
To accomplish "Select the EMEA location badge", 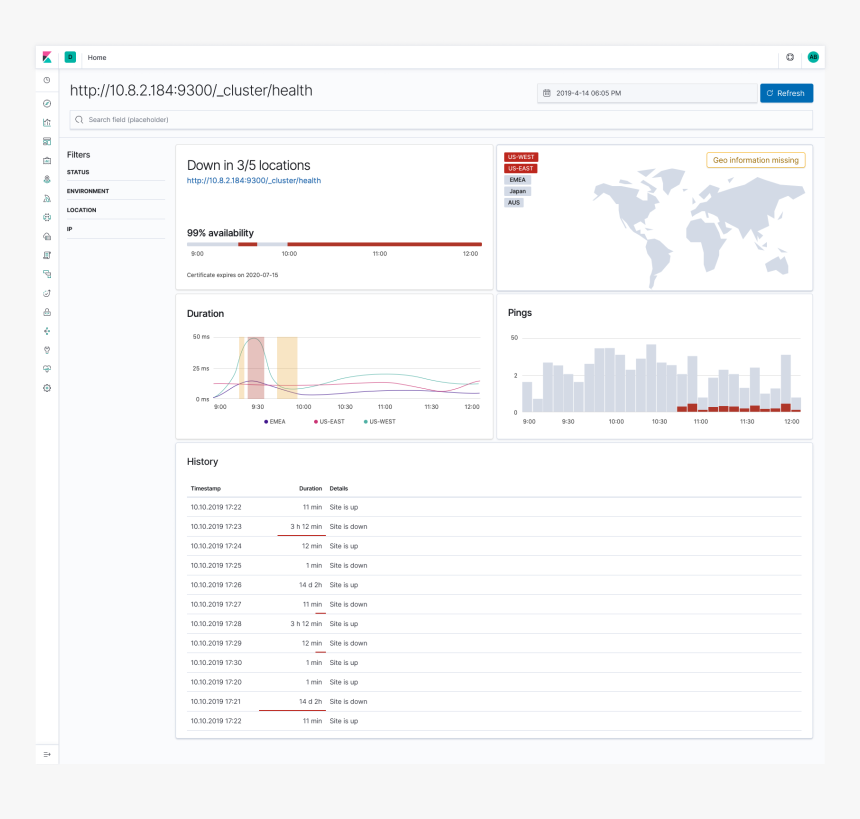I will coord(517,180).
